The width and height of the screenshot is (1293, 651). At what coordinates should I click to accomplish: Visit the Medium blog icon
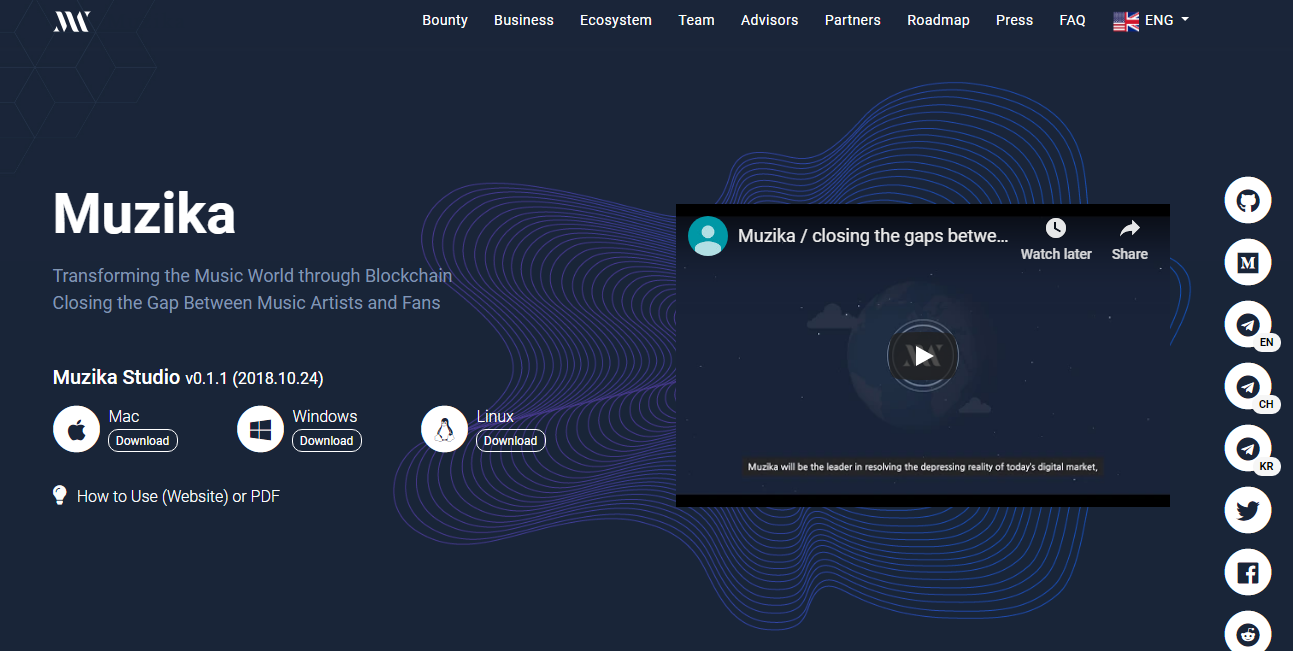coord(1247,262)
